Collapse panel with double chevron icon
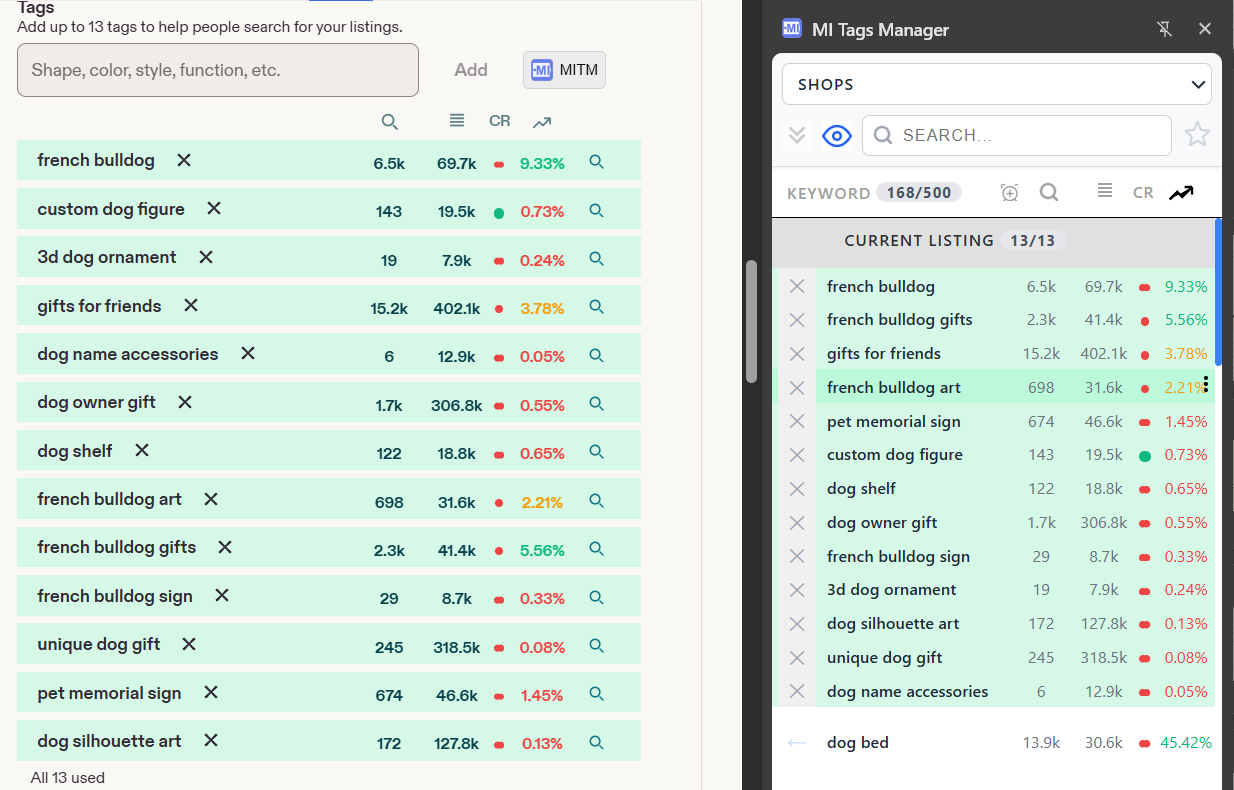This screenshot has width=1234, height=790. coord(797,135)
